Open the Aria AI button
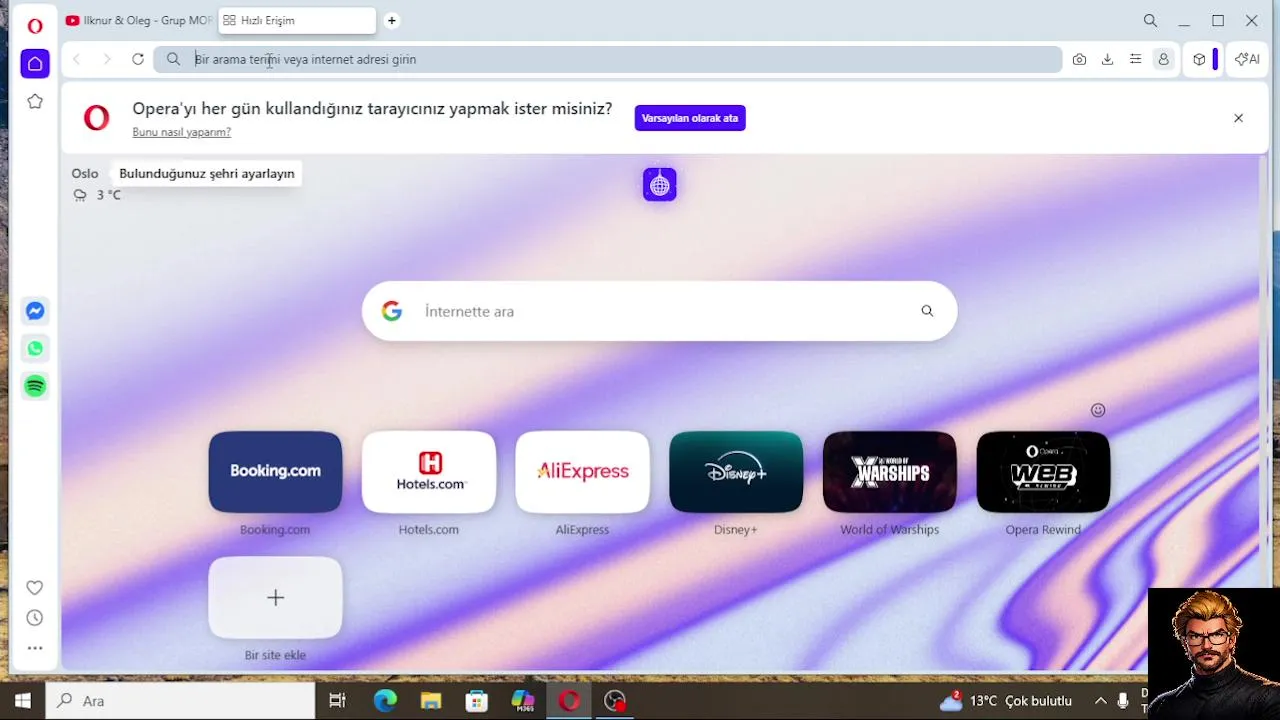Image resolution: width=1280 pixels, height=720 pixels. (x=1247, y=59)
